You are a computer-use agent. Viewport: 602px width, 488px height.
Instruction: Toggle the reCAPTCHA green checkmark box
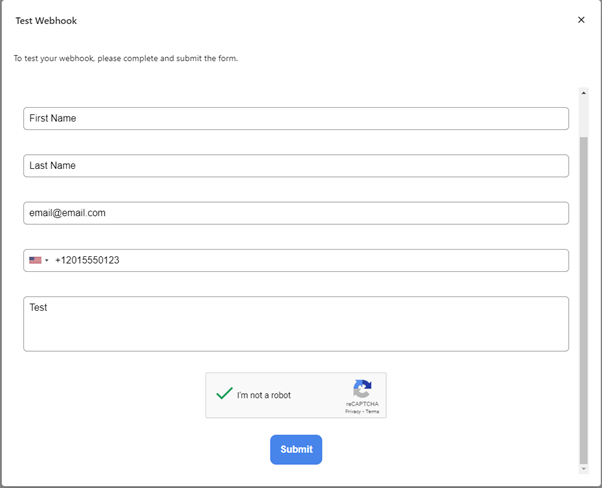pos(224,395)
